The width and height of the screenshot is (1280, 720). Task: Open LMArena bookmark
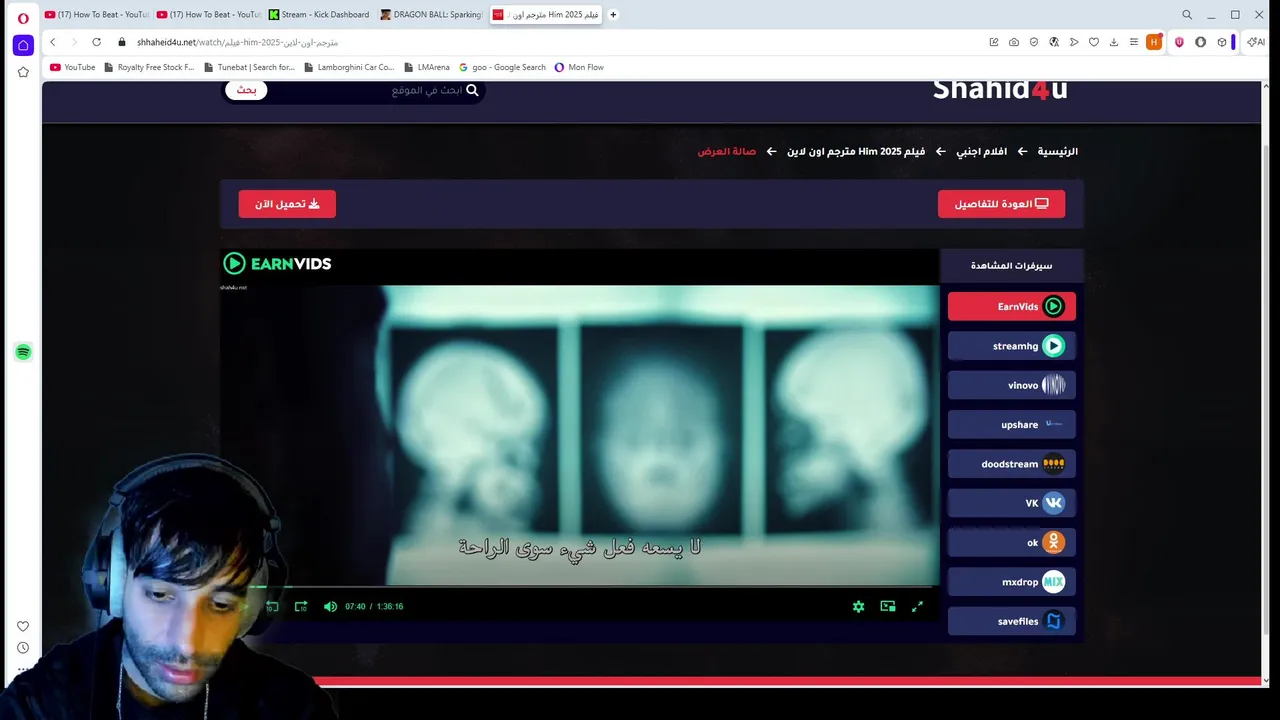tap(427, 67)
